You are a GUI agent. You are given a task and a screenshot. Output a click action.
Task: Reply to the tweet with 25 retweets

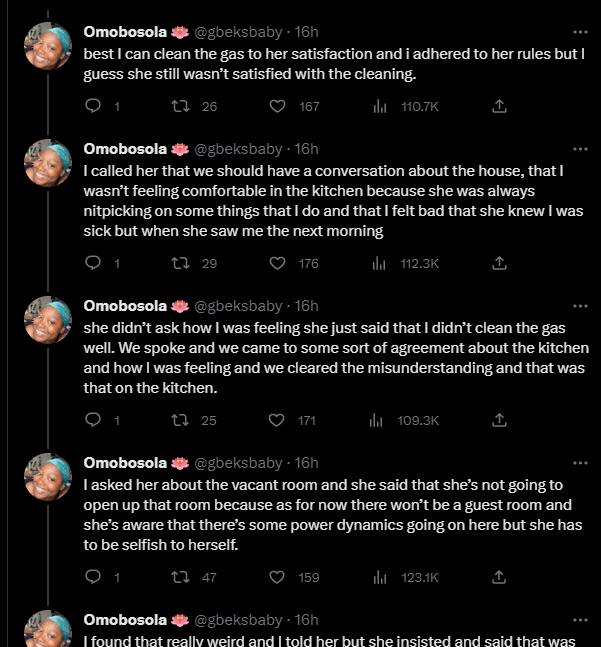point(94,421)
